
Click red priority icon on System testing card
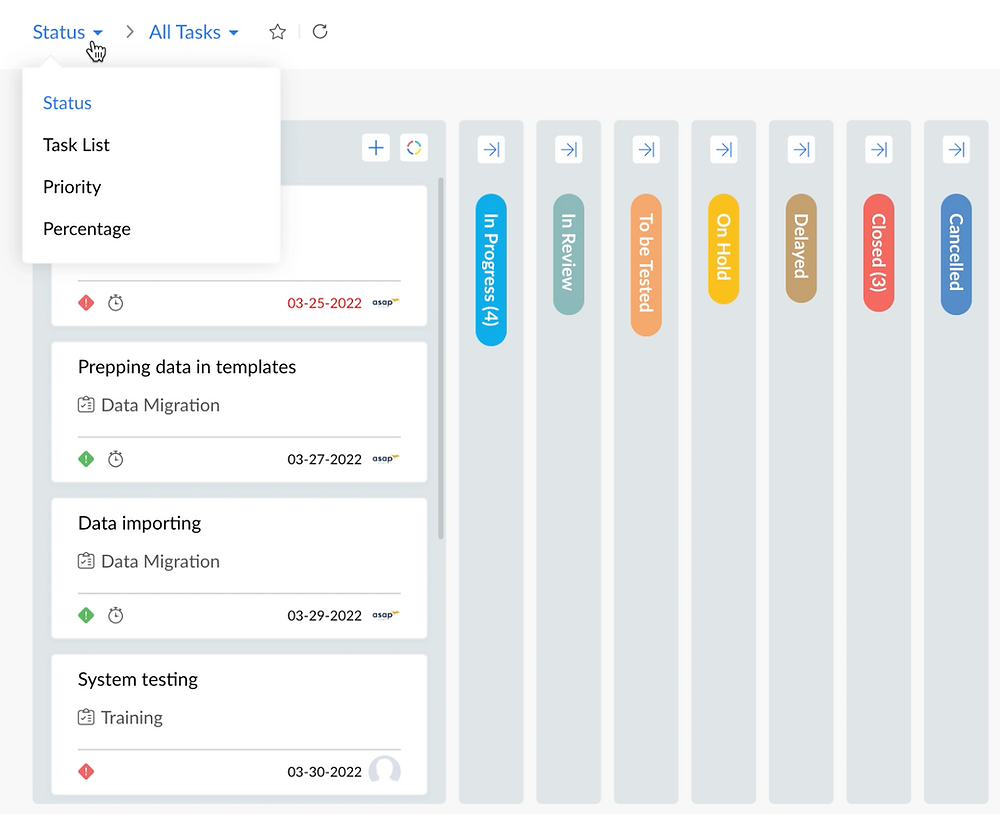click(86, 771)
